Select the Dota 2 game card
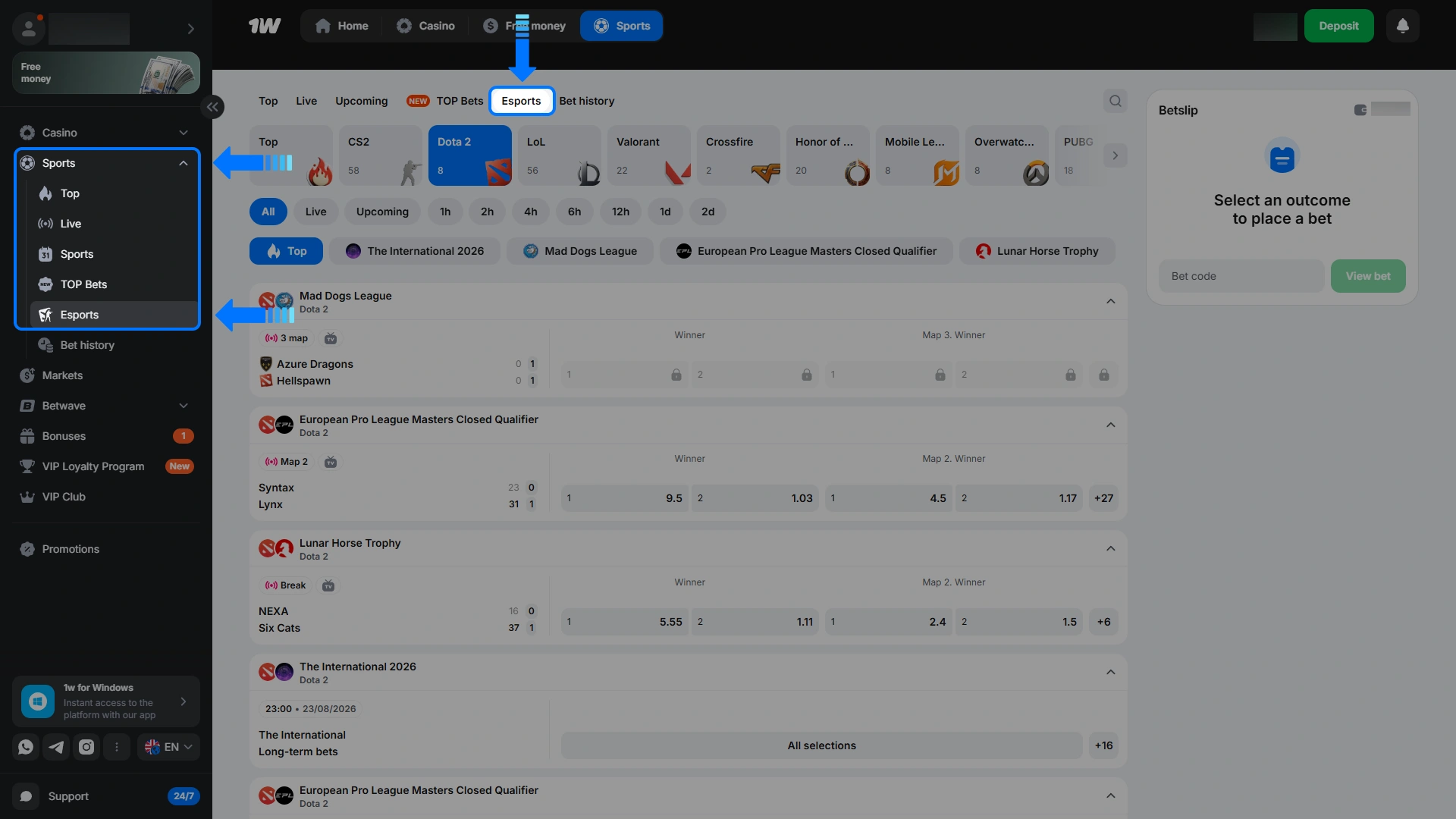The height and width of the screenshot is (819, 1456). [470, 155]
